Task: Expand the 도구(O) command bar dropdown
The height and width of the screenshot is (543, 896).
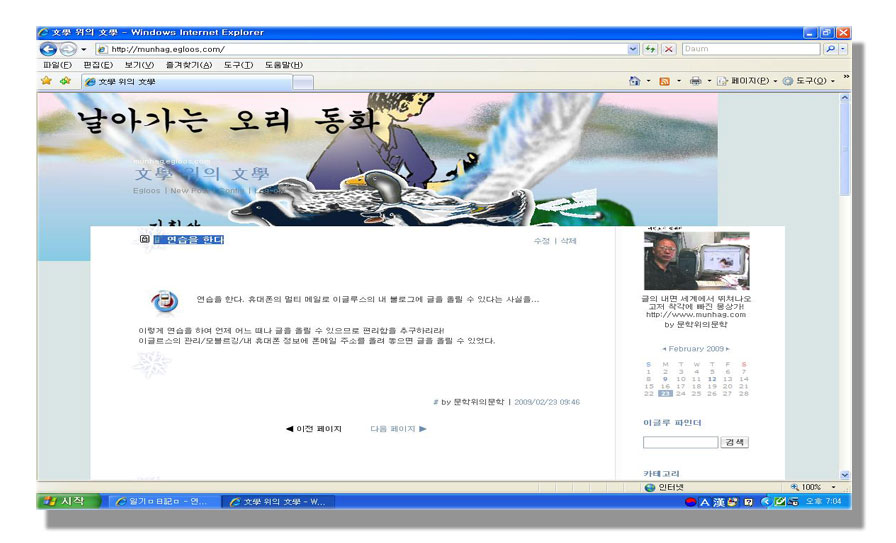Action: [x=810, y=81]
